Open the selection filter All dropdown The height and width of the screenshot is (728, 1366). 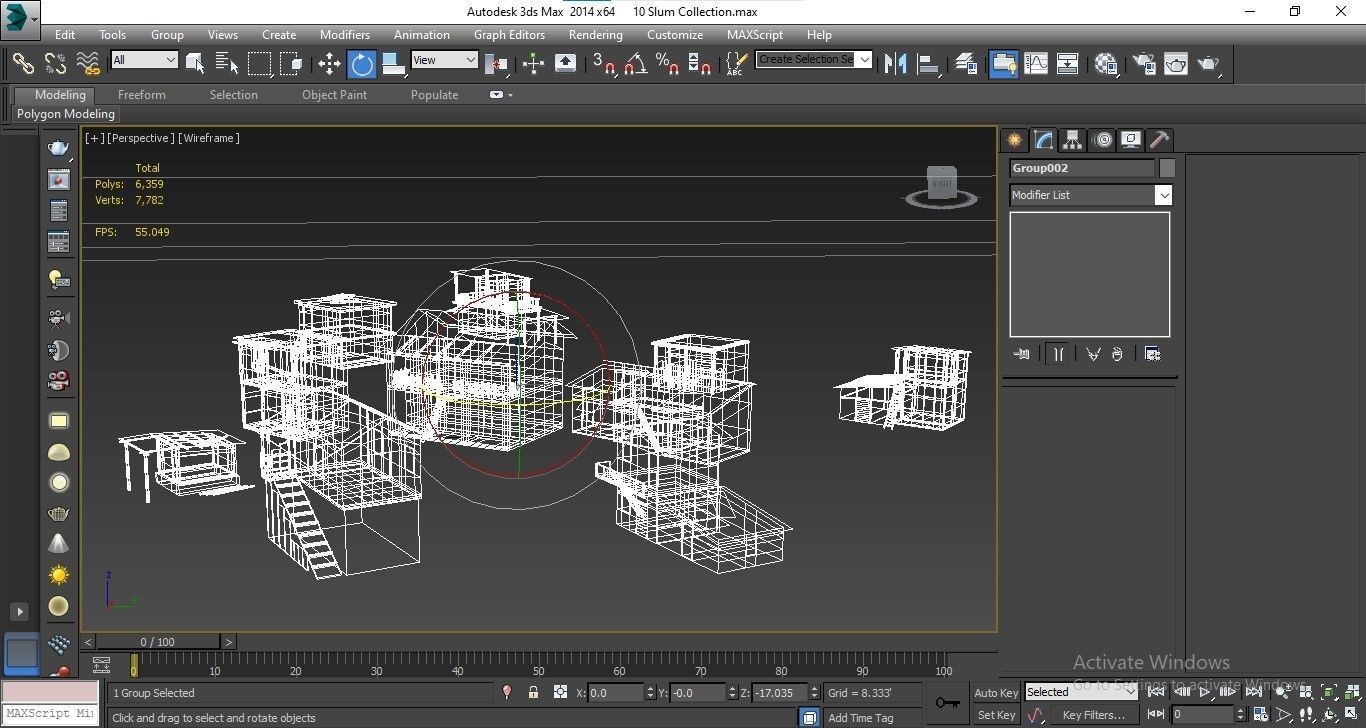(144, 60)
